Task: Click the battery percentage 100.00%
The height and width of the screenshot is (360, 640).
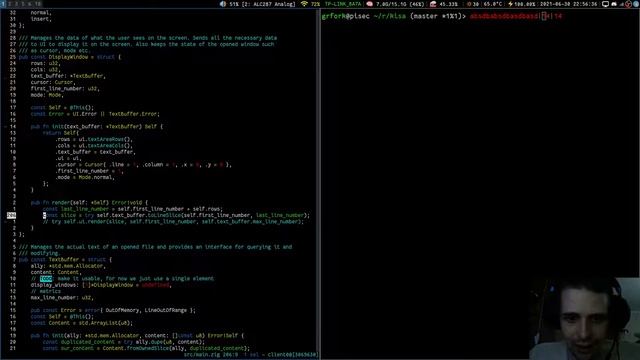Action: click(524, 4)
